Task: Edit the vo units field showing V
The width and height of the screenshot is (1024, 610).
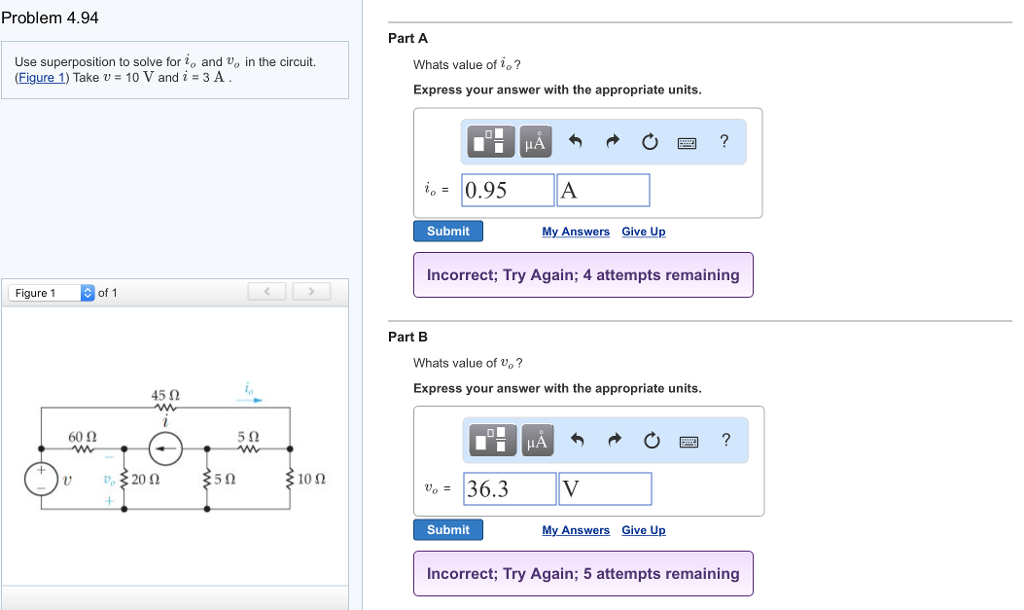Action: (604, 488)
